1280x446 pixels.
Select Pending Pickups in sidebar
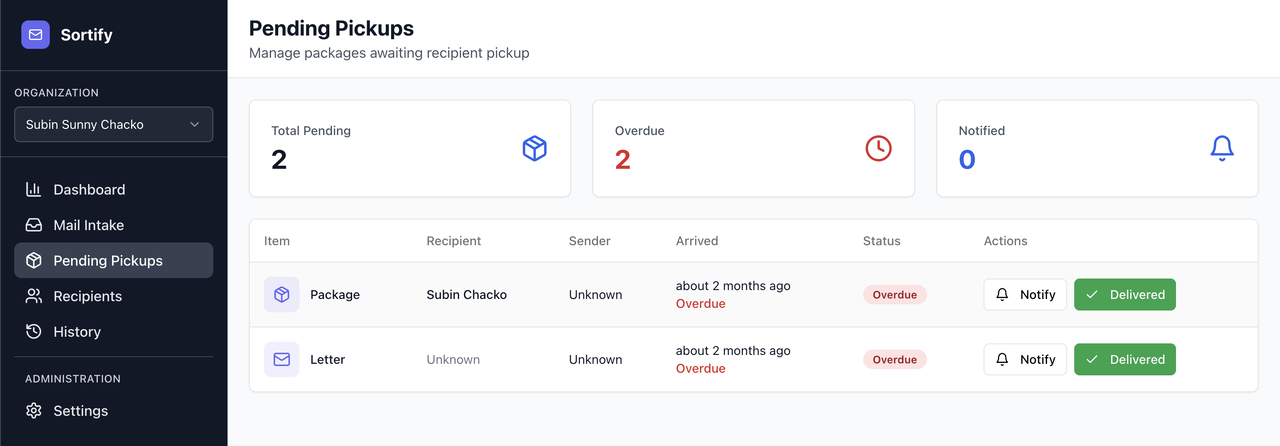click(107, 261)
